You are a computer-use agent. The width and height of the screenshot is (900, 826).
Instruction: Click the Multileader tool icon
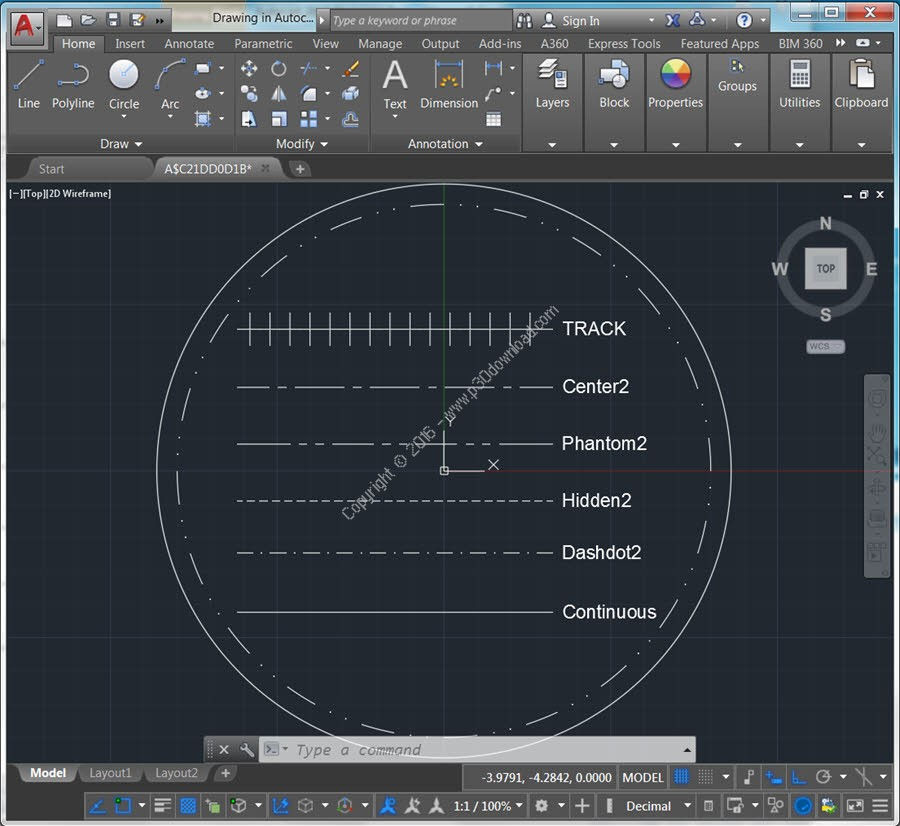[493, 94]
